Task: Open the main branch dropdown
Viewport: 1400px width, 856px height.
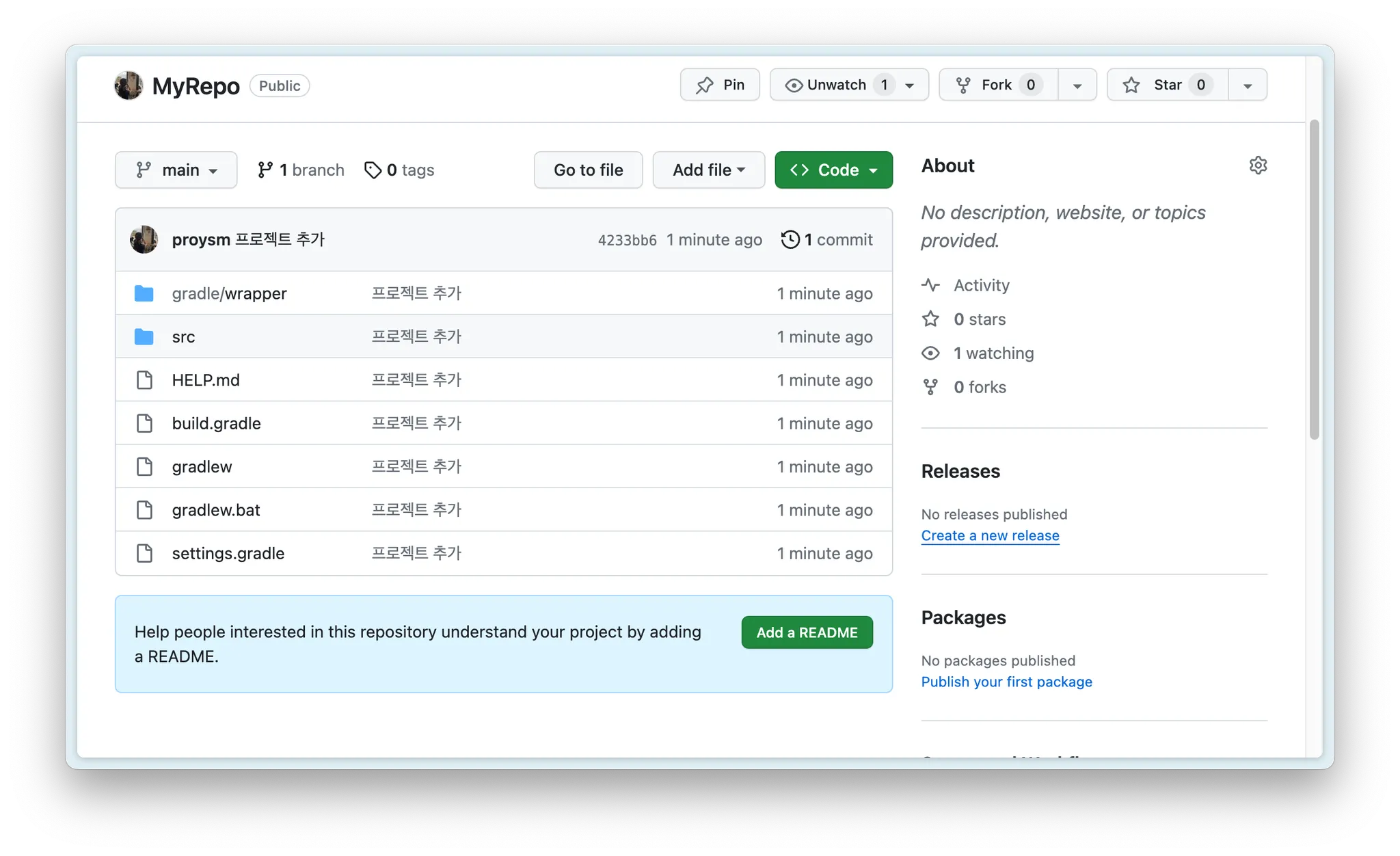Action: tap(176, 170)
